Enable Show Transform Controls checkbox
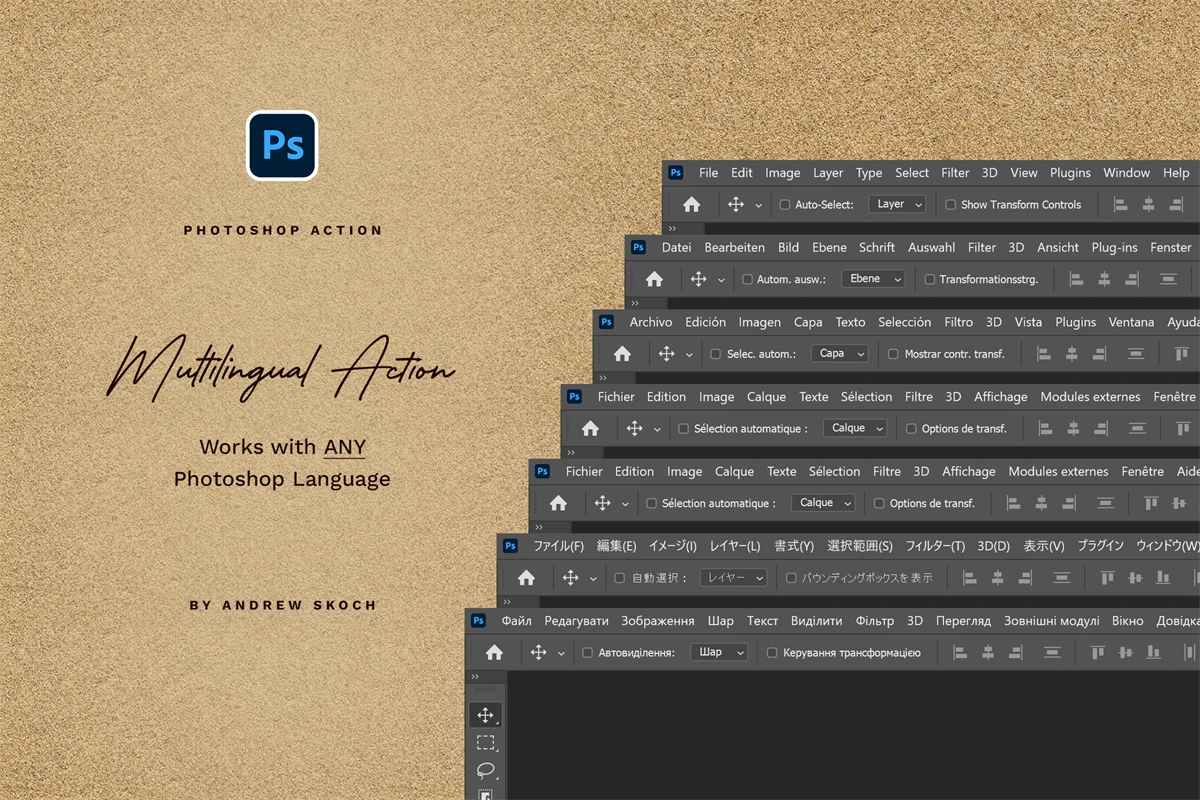Image resolution: width=1200 pixels, height=800 pixels. 951,205
